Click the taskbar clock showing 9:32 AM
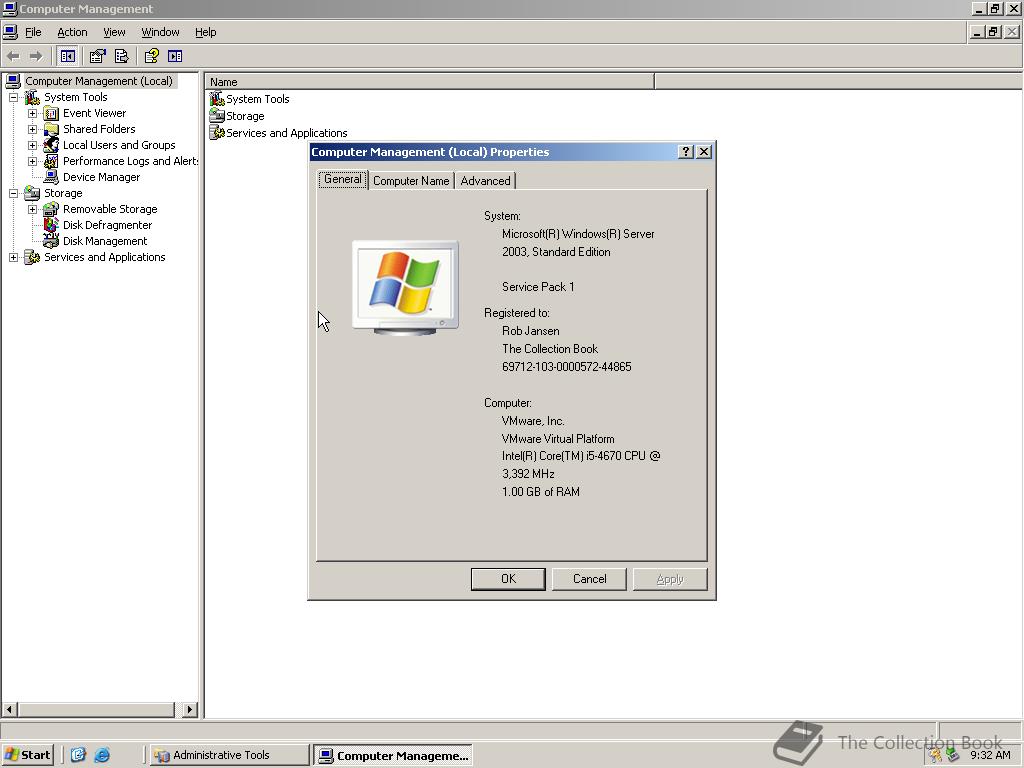 (990, 755)
